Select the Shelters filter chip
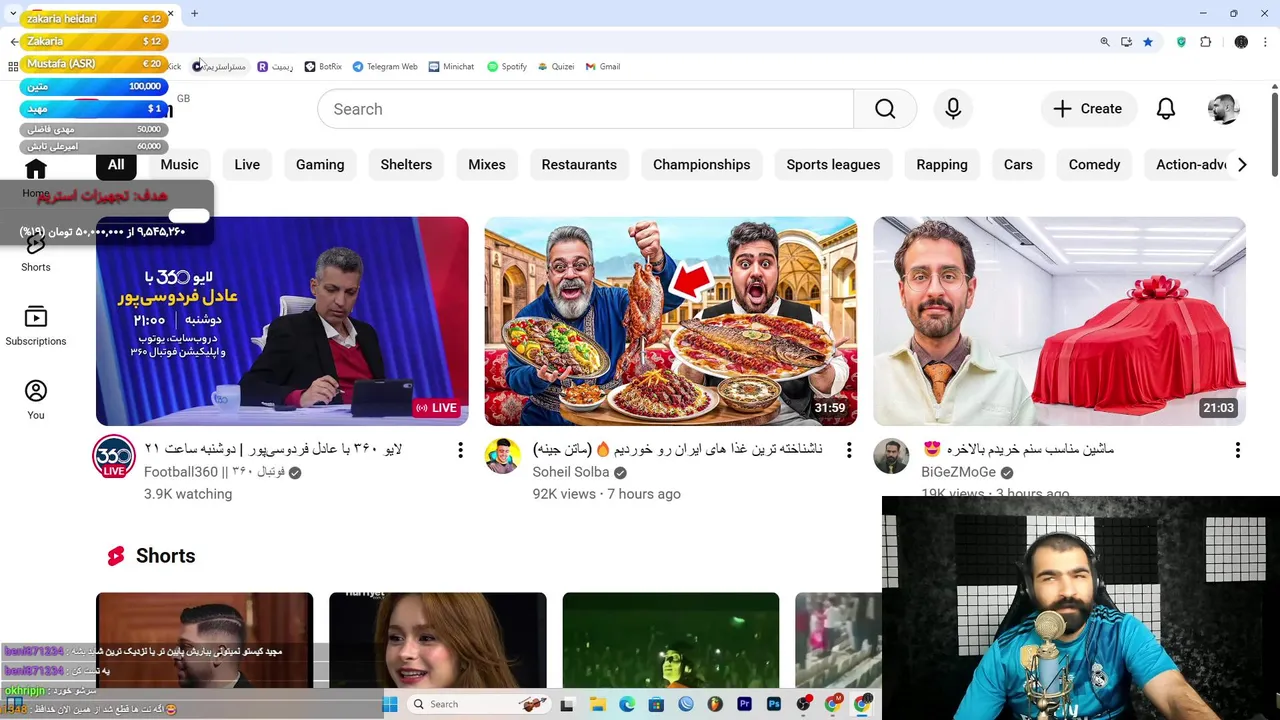Screen dimensions: 1280x720 tap(406, 165)
